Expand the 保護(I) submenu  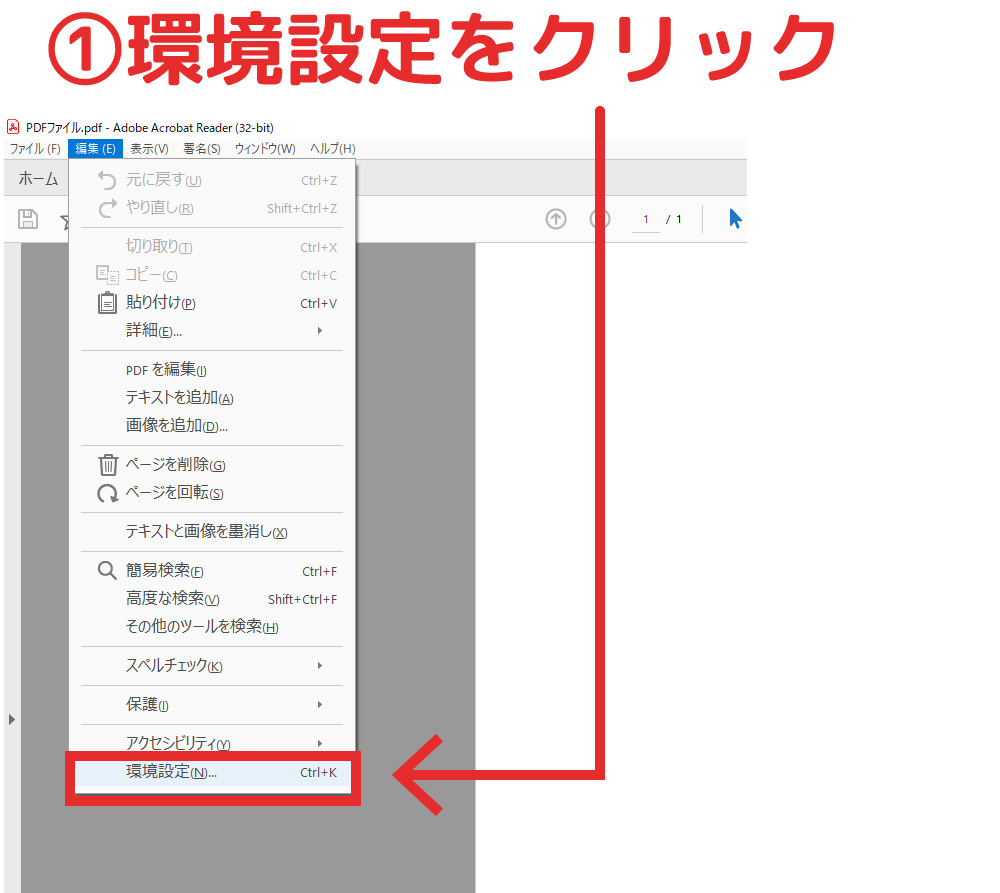click(x=212, y=705)
